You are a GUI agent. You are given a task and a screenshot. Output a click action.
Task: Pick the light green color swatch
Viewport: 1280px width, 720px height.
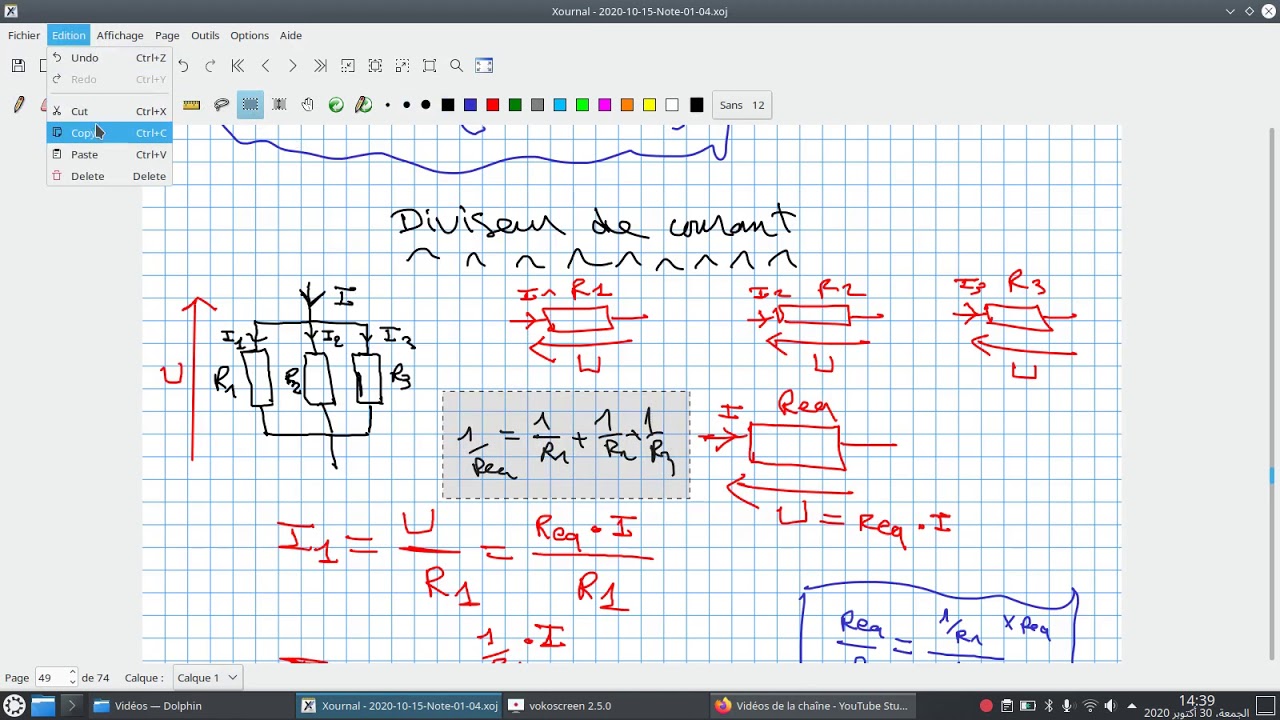coord(582,105)
